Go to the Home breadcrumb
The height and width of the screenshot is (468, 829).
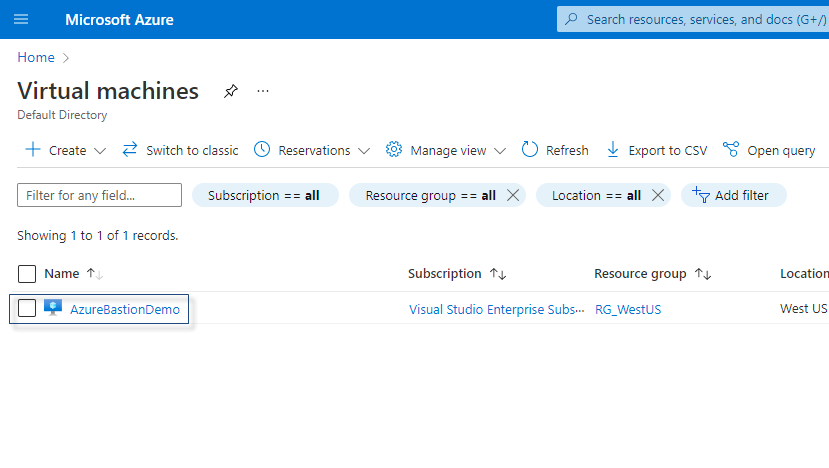click(x=36, y=57)
